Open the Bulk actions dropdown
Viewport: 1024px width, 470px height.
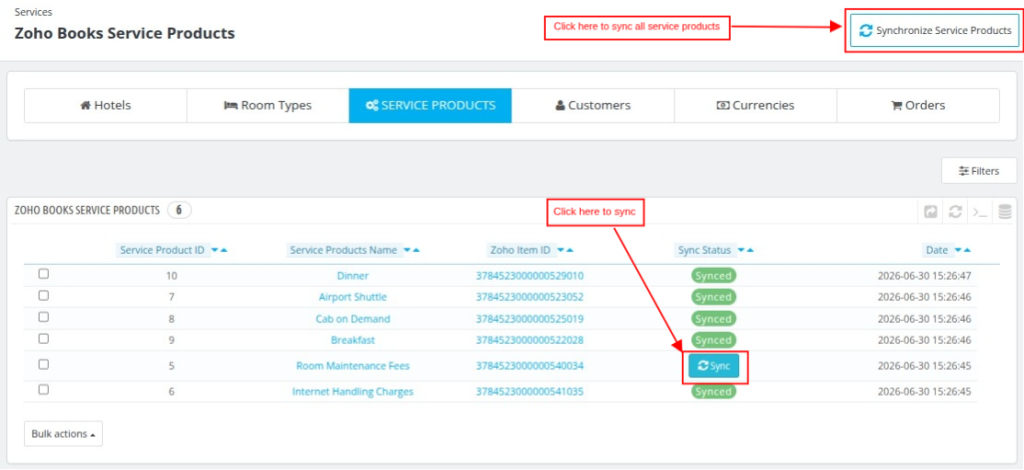pyautogui.click(x=63, y=433)
